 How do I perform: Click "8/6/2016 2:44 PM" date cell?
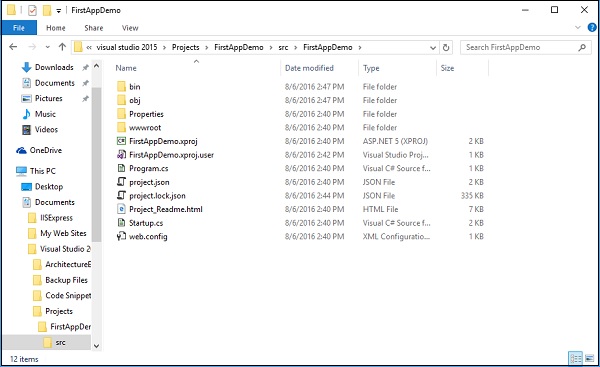click(x=314, y=196)
